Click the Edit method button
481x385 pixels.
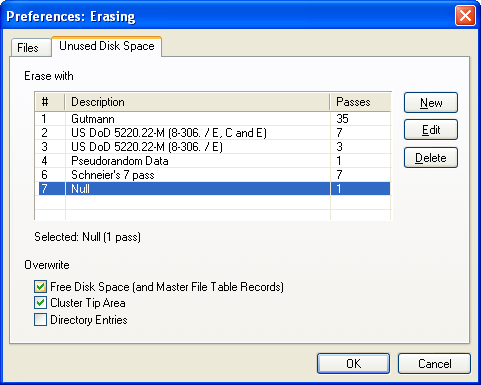coord(431,130)
